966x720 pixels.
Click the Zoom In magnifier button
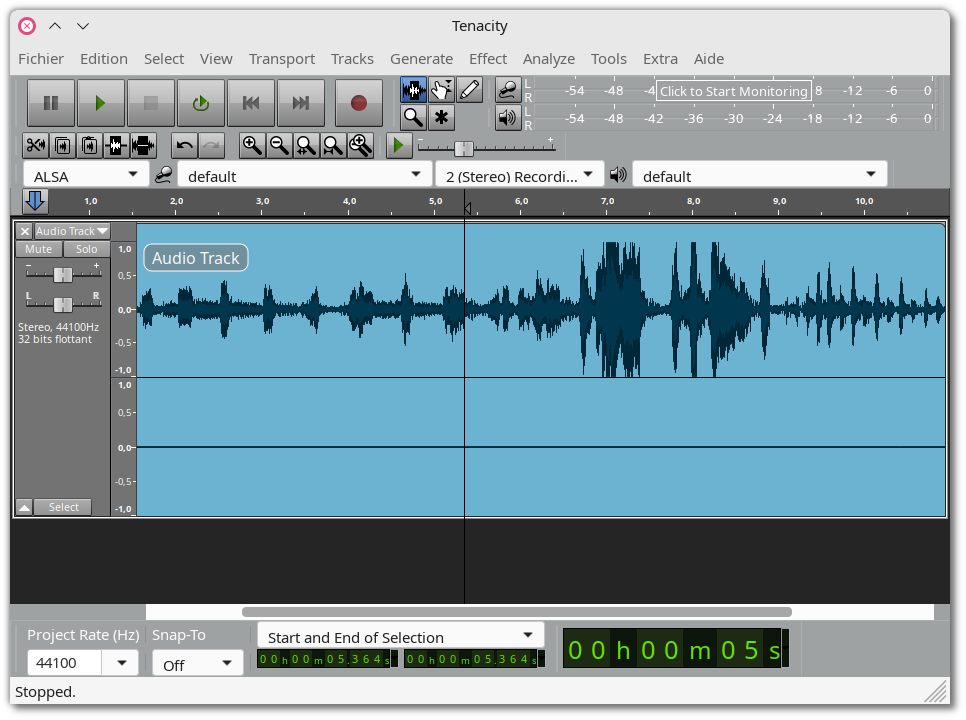point(252,145)
